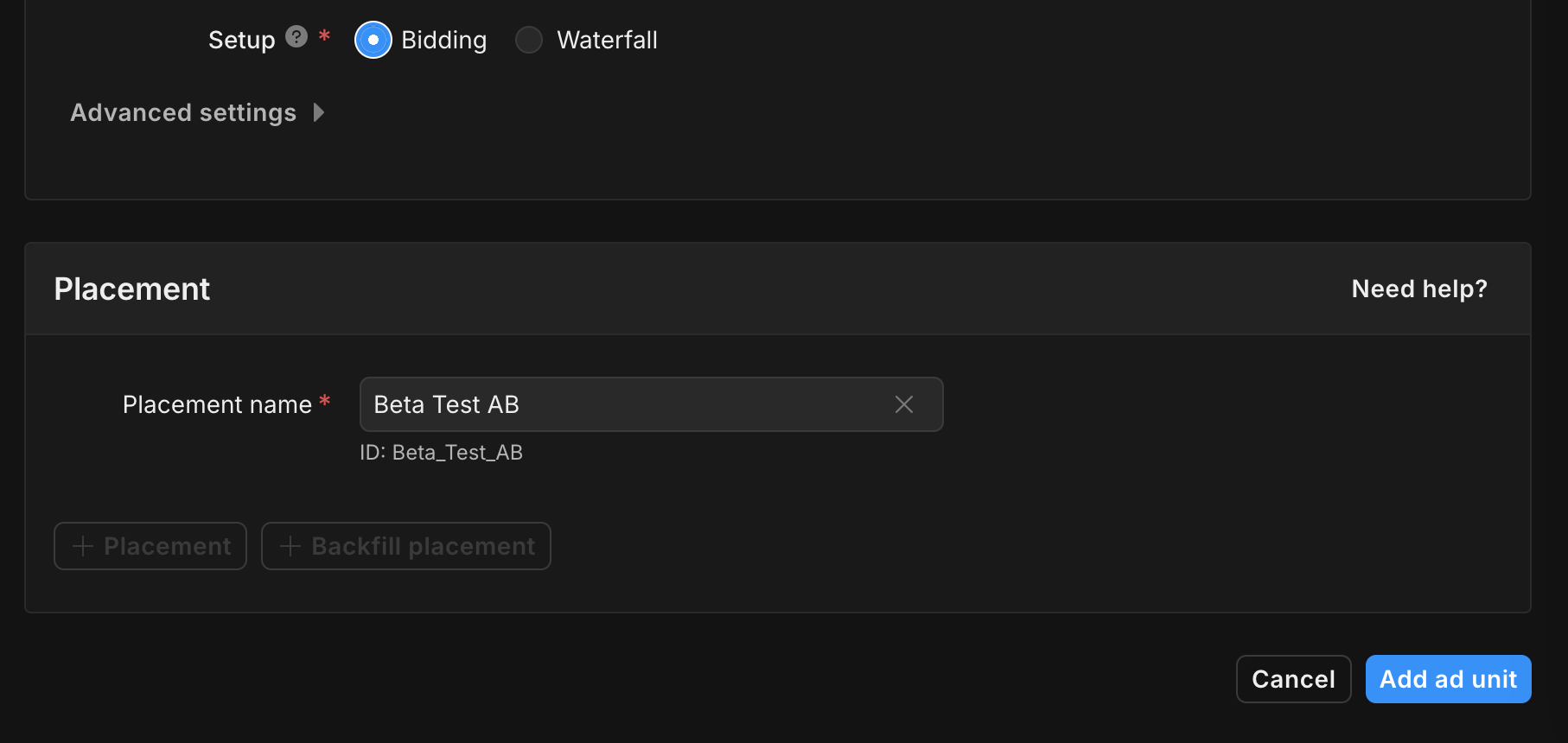Click the plus icon on Placement button
This screenshot has width=1568, height=743.
pos(83,546)
